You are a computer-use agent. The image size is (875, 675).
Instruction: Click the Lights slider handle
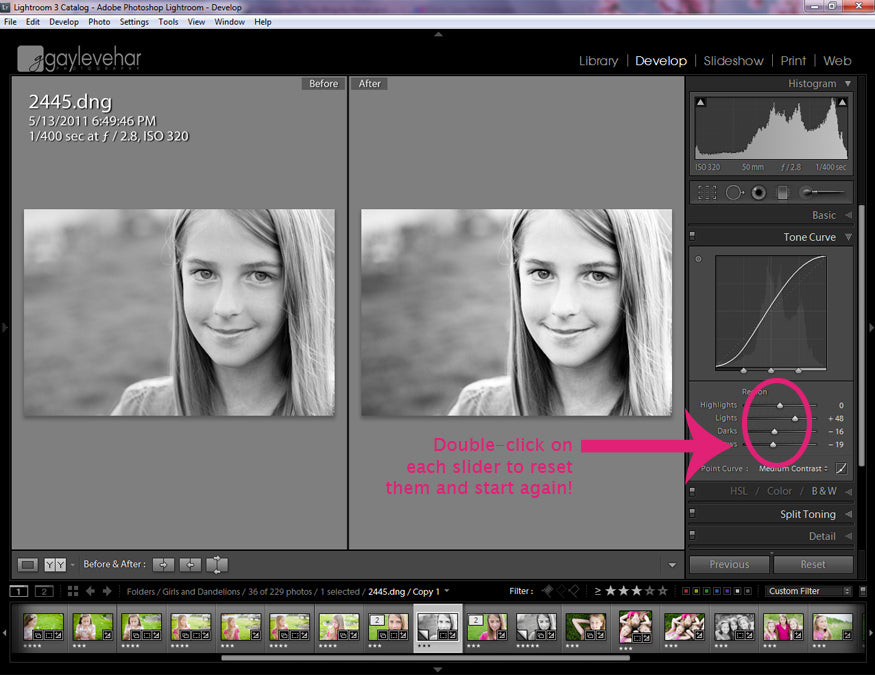coord(795,418)
